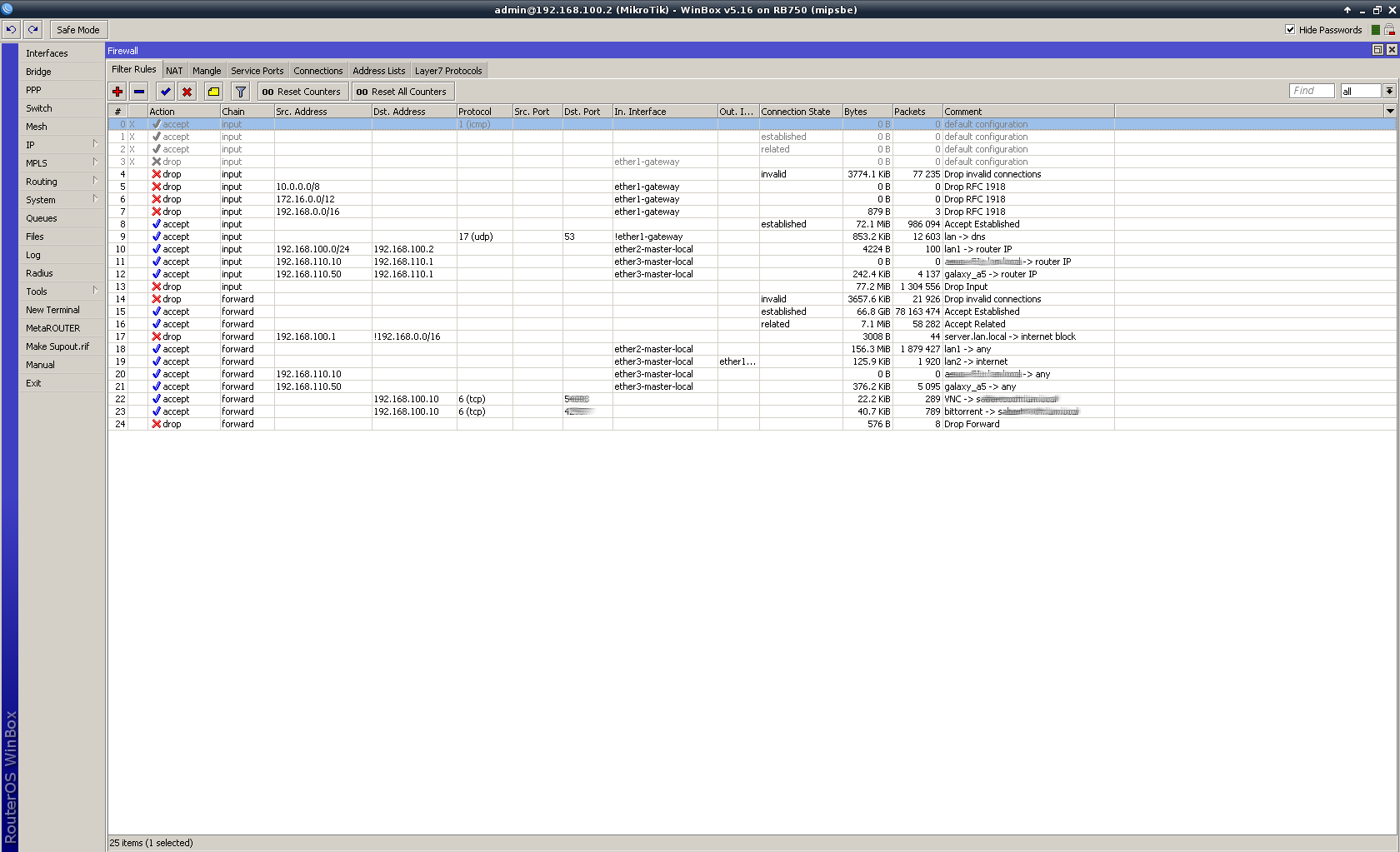
Task: Sort by Bytes column header
Action: [867, 111]
